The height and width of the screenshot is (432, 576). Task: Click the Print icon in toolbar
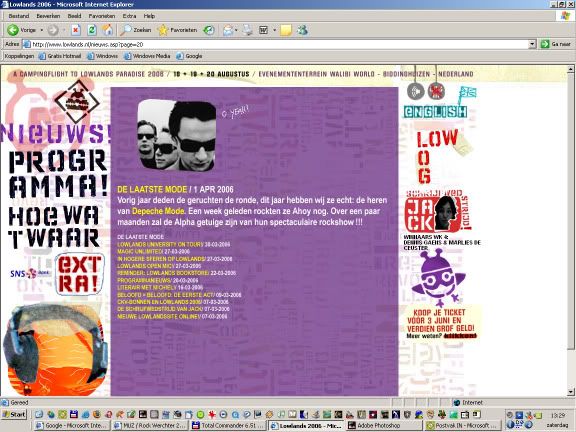click(x=248, y=30)
